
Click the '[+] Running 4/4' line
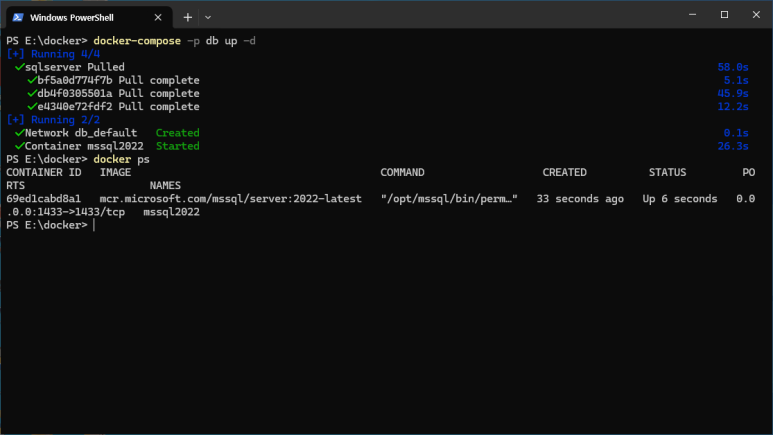(x=53, y=54)
